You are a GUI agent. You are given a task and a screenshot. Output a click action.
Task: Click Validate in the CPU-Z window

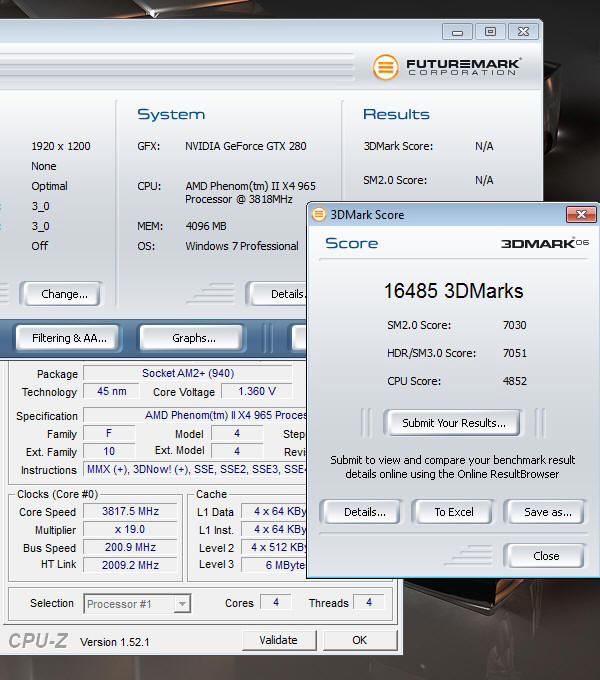click(279, 640)
